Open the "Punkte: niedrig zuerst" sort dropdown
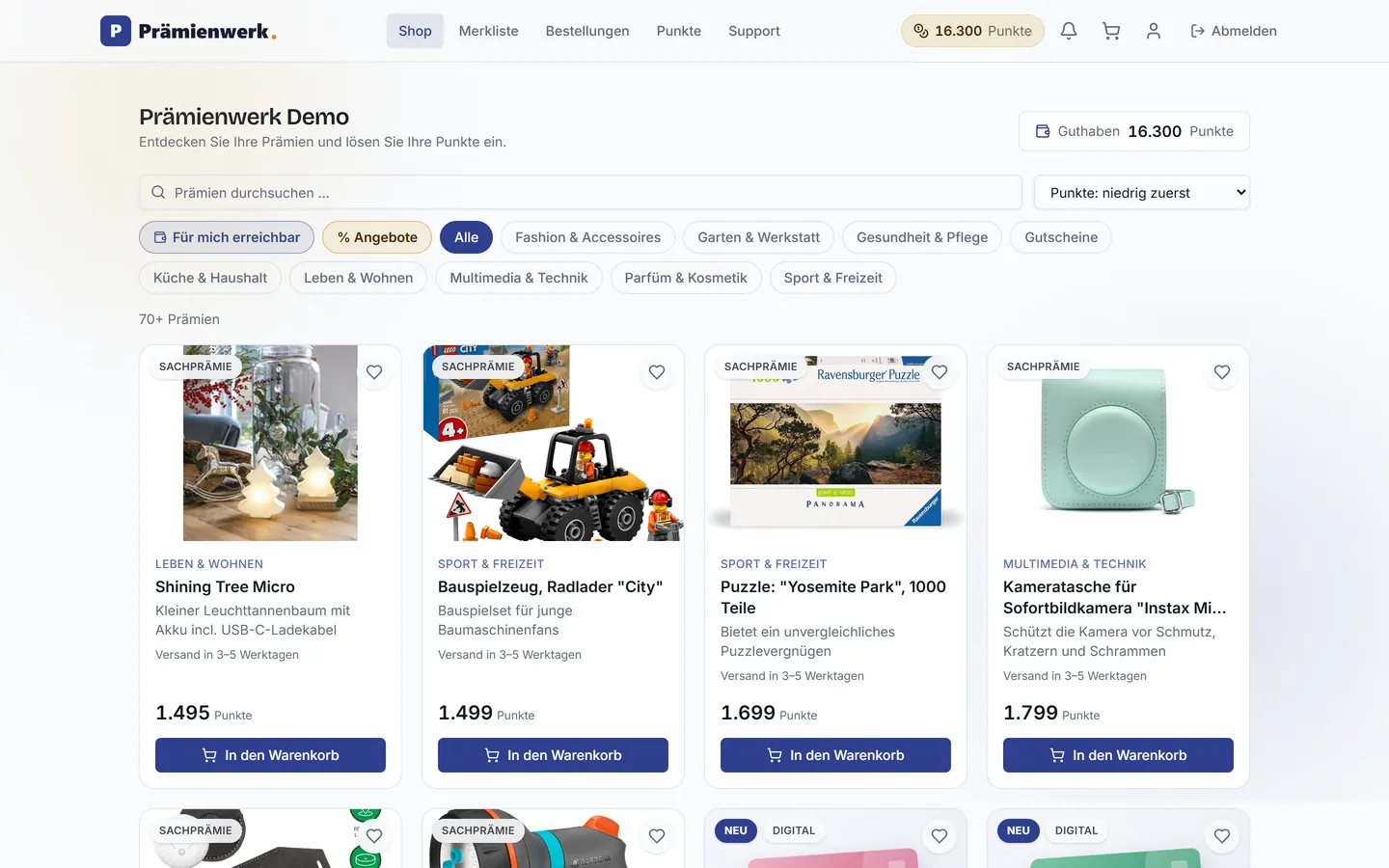Viewport: 1389px width, 868px height. pyautogui.click(x=1142, y=193)
